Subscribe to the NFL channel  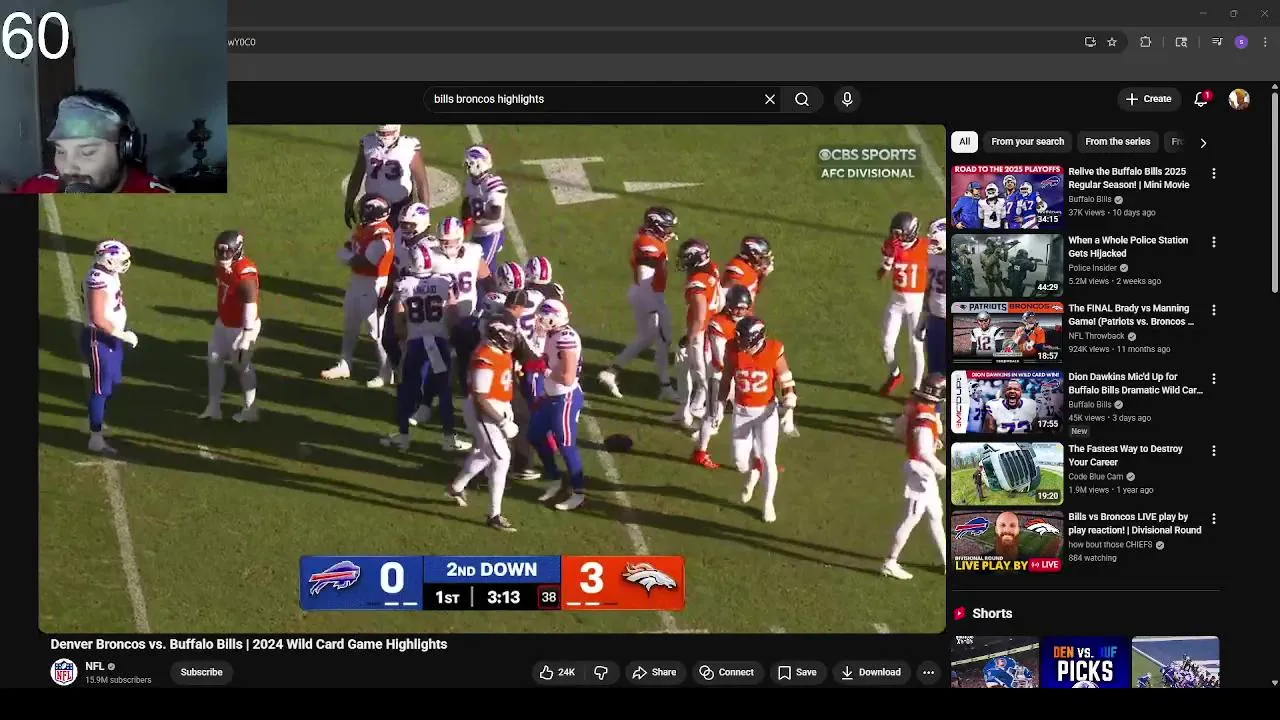click(201, 672)
